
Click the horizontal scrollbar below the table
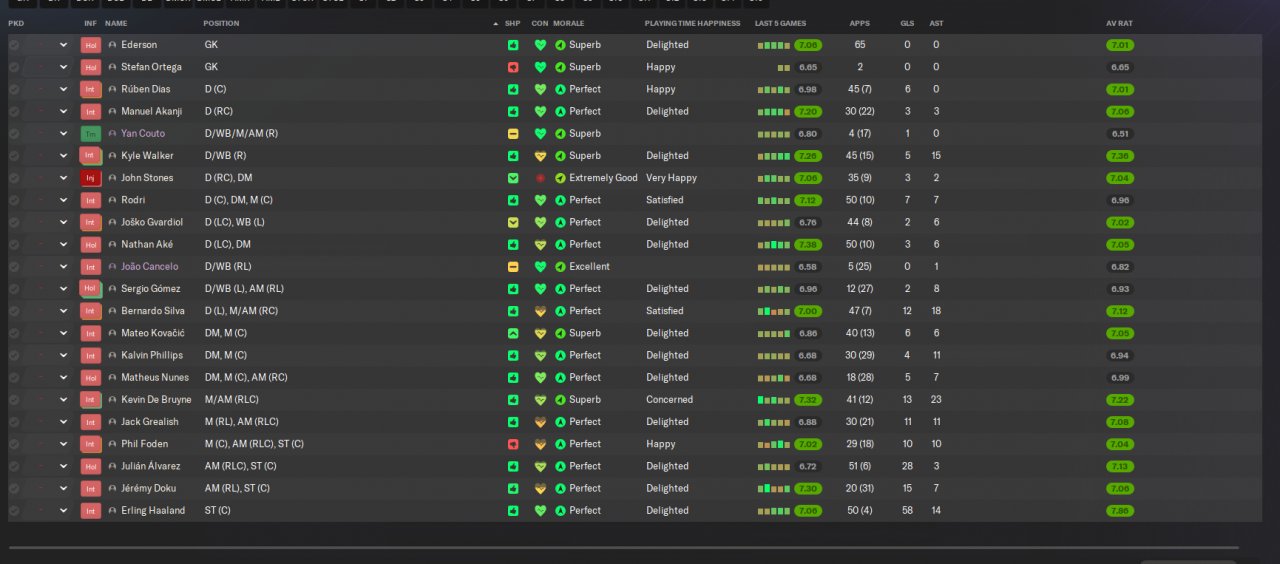click(623, 548)
